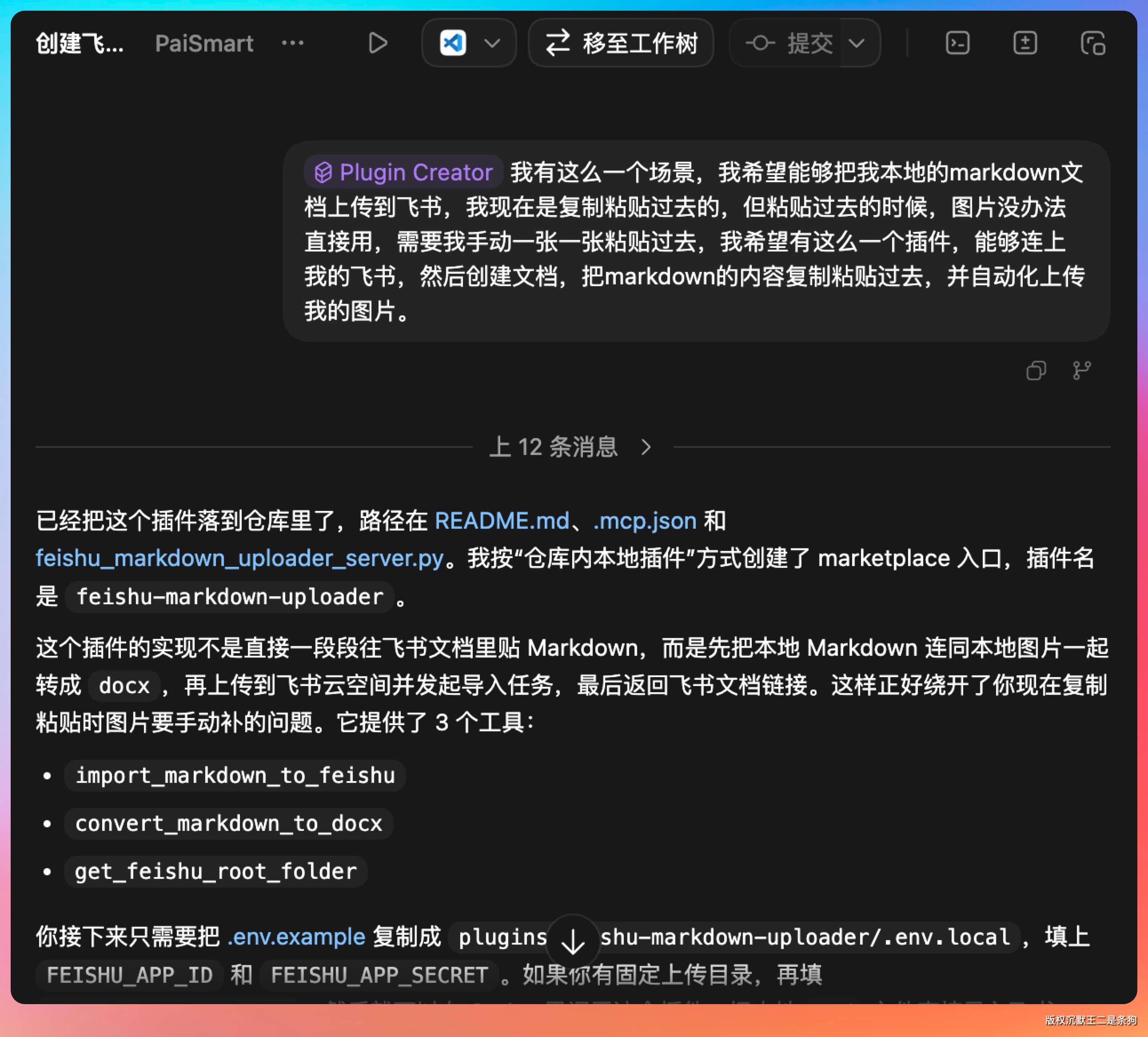This screenshot has width=1148, height=1037.
Task: Click the copy-window icon at top right
Action: click(1093, 43)
